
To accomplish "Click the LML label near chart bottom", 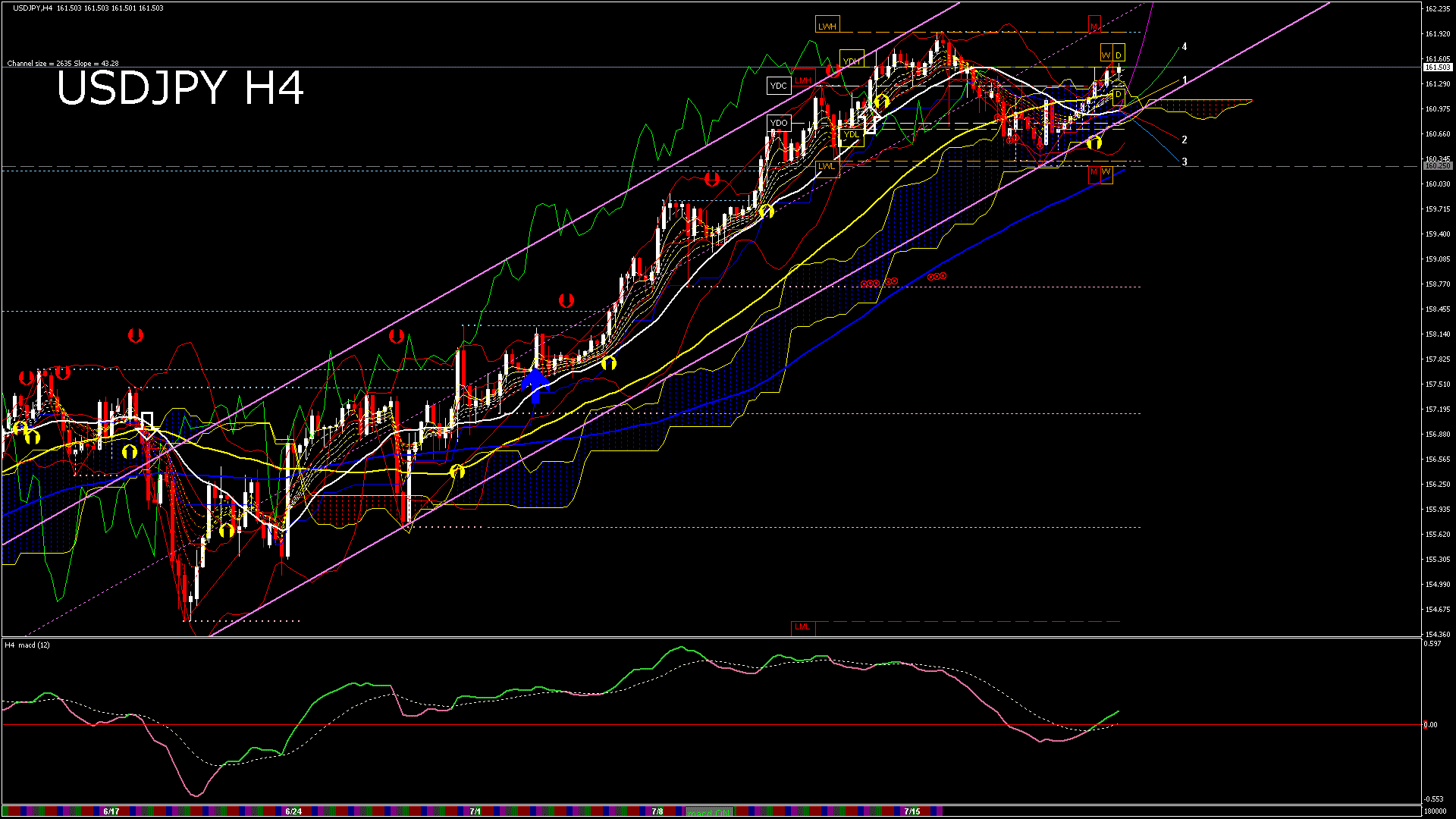I will pyautogui.click(x=802, y=627).
